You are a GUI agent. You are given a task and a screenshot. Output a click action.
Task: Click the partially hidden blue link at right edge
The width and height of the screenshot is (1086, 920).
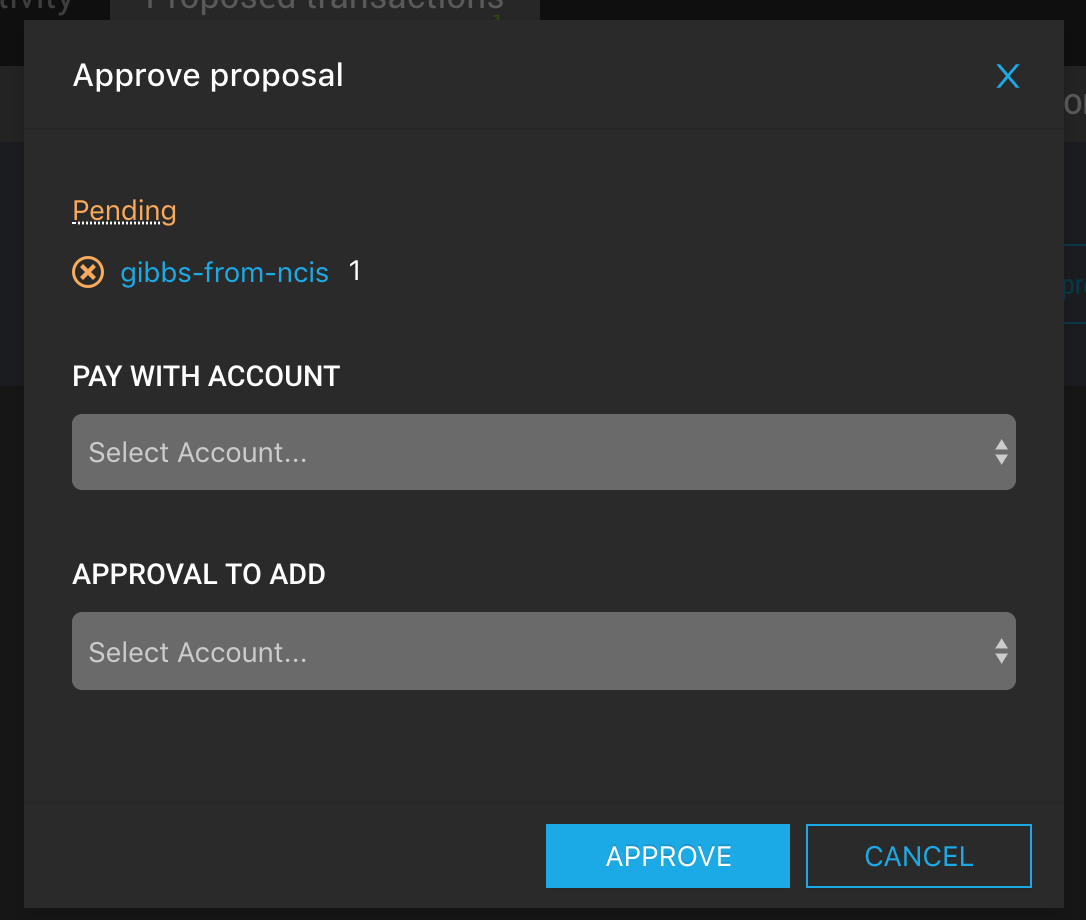tap(1074, 285)
